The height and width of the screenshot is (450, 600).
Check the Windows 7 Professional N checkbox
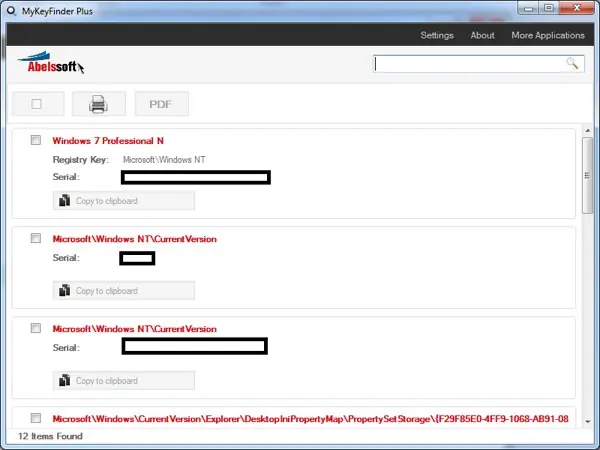click(x=36, y=140)
